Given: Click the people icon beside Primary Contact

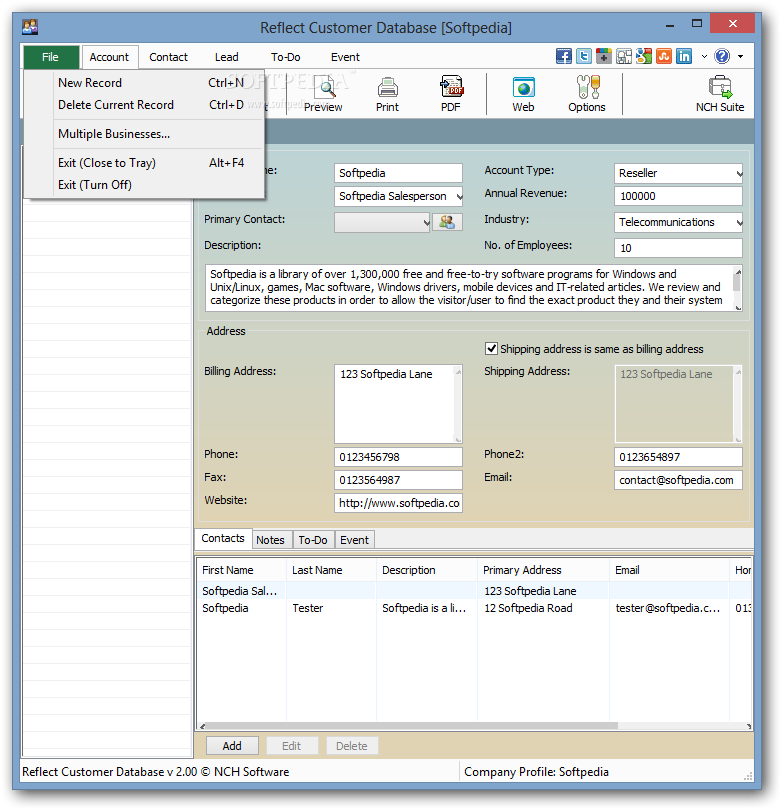Looking at the screenshot, I should 447,222.
